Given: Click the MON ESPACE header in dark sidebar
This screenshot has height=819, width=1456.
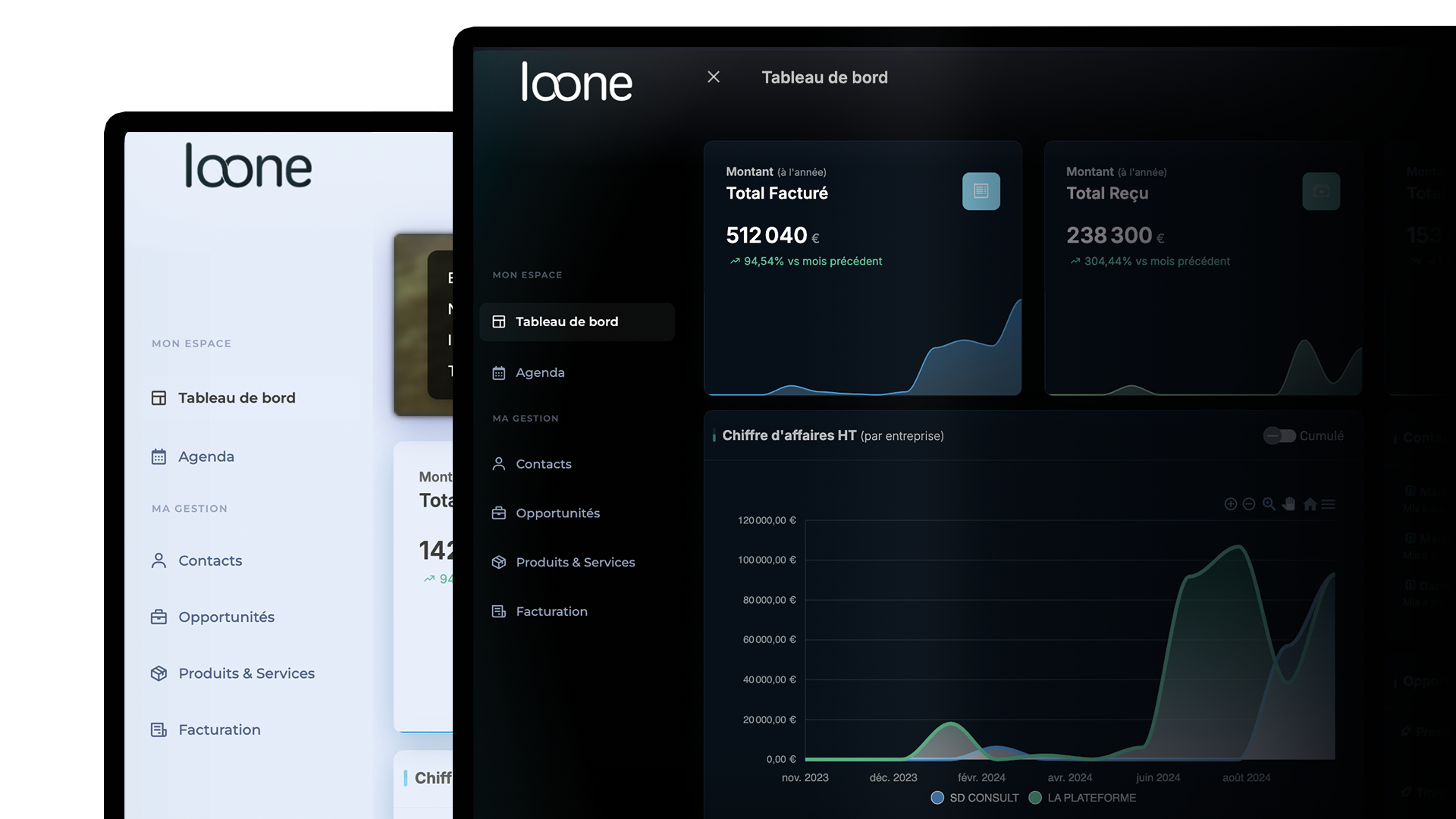Looking at the screenshot, I should coord(527,275).
